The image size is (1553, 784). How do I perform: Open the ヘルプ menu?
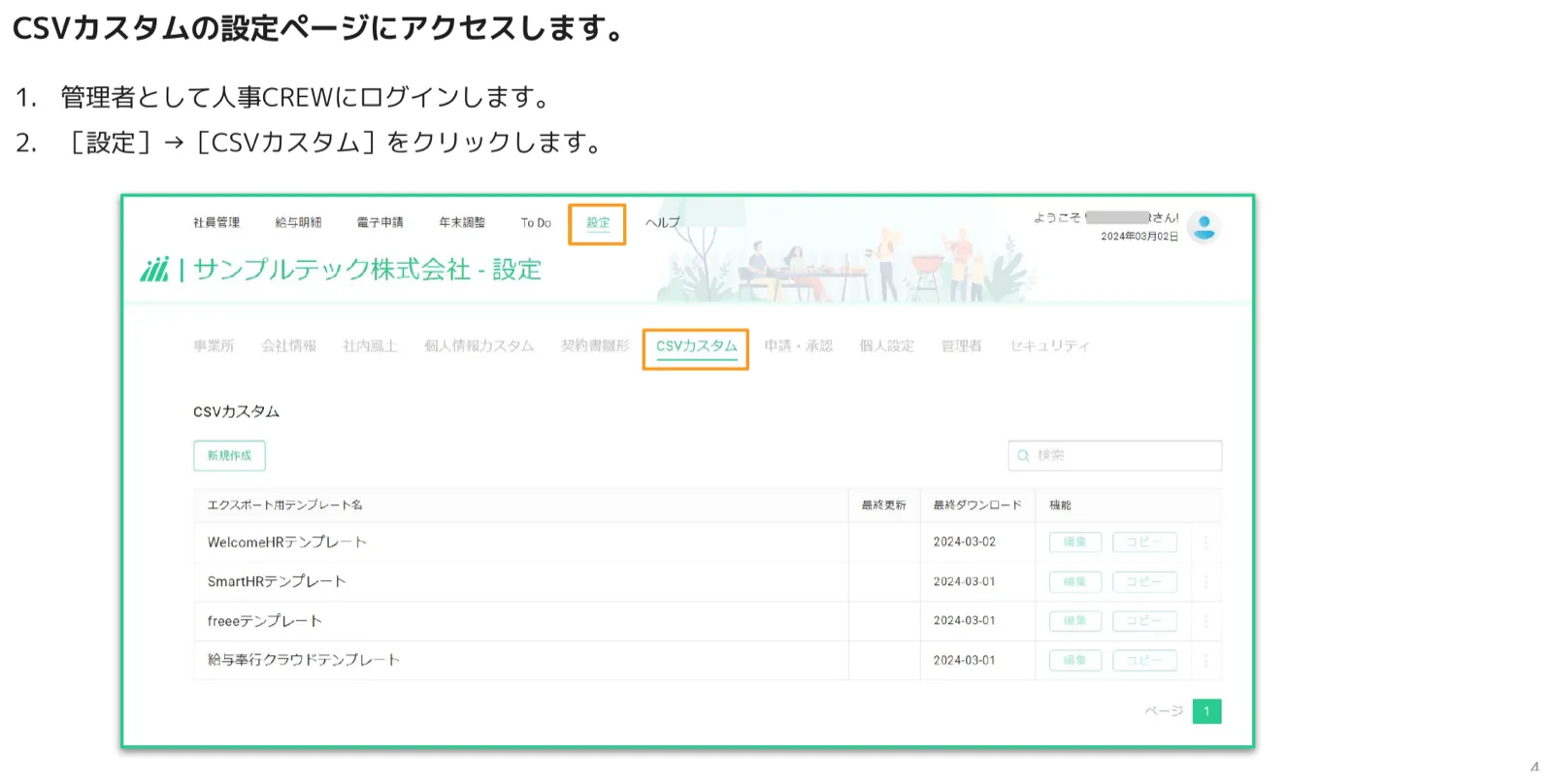[663, 222]
